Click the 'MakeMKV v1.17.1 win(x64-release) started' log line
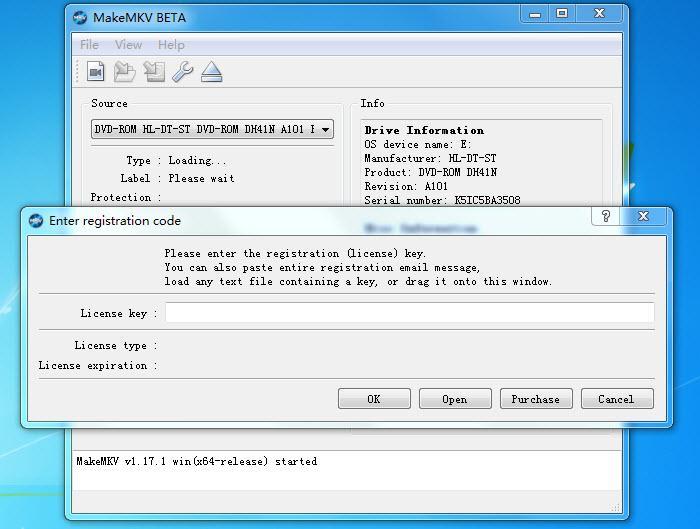The width and height of the screenshot is (700, 529). (x=197, y=461)
